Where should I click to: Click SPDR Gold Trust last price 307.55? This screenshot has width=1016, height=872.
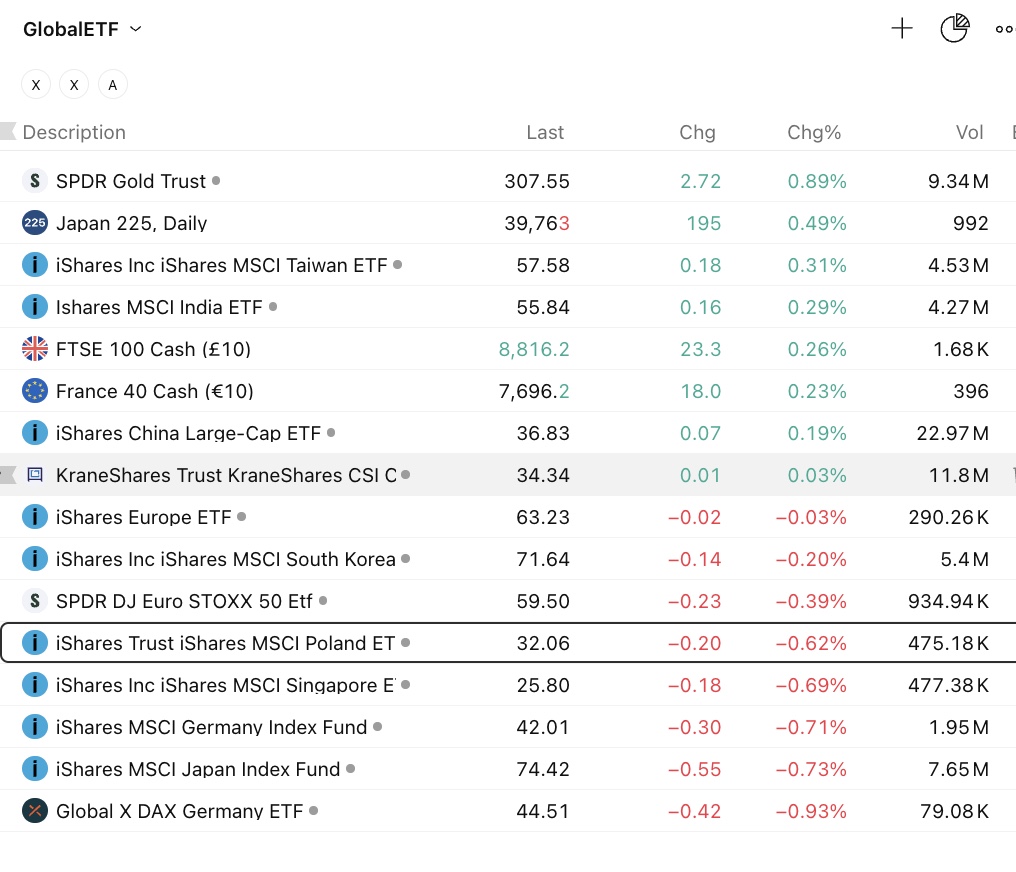(537, 181)
